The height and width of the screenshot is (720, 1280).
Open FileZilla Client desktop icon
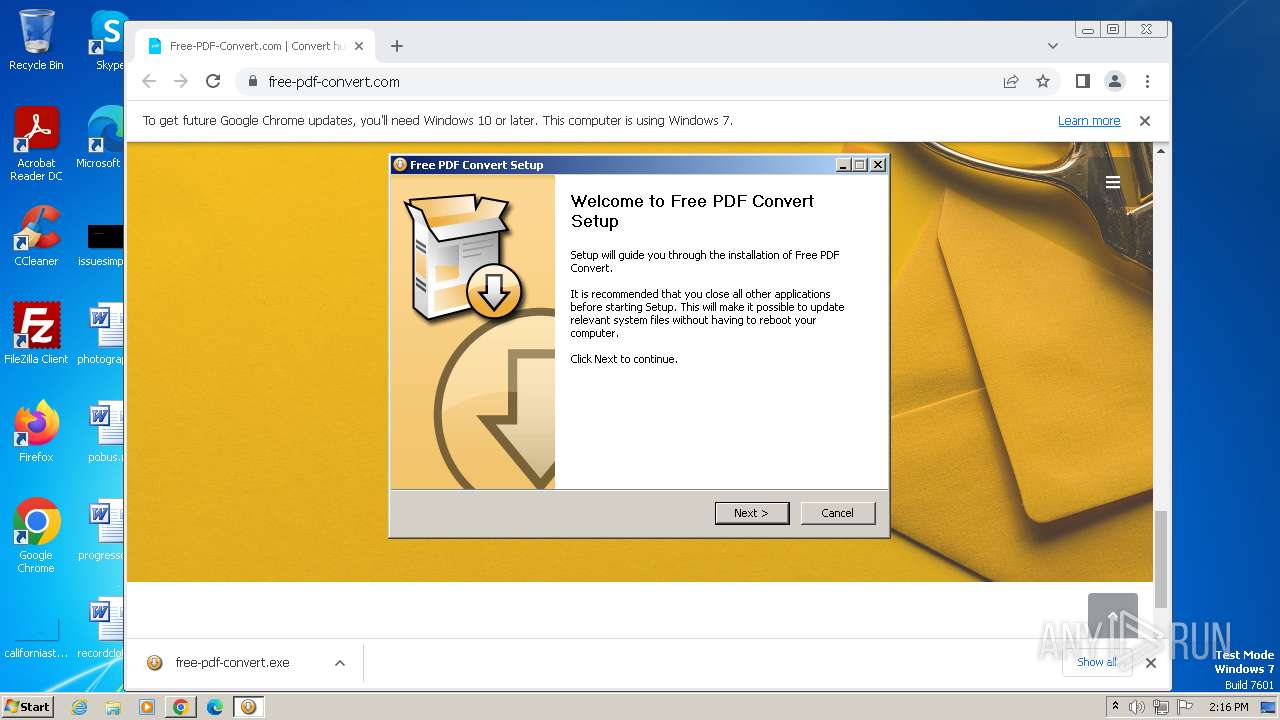pyautogui.click(x=37, y=333)
